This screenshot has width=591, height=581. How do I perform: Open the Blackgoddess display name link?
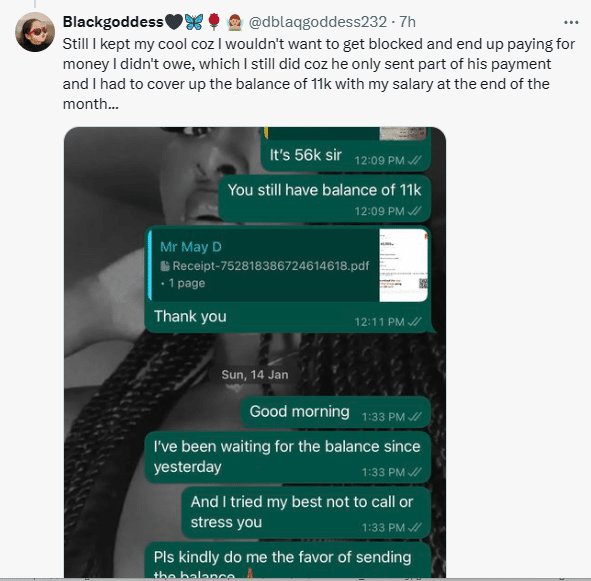113,22
